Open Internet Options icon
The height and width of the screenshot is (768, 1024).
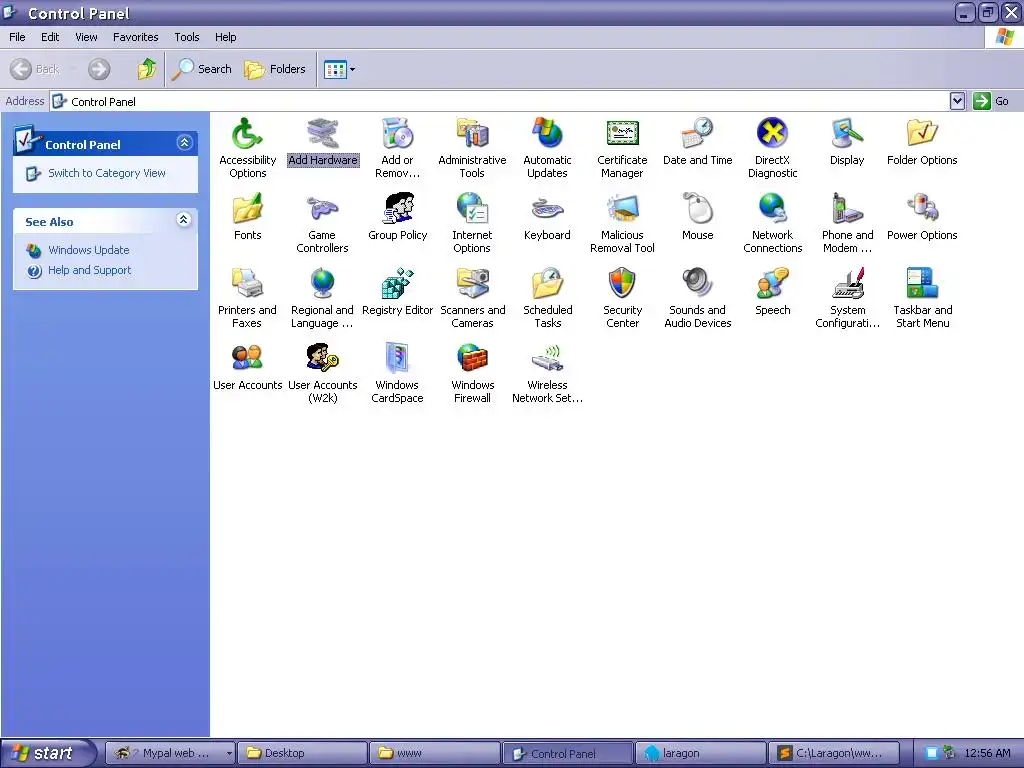pos(472,209)
